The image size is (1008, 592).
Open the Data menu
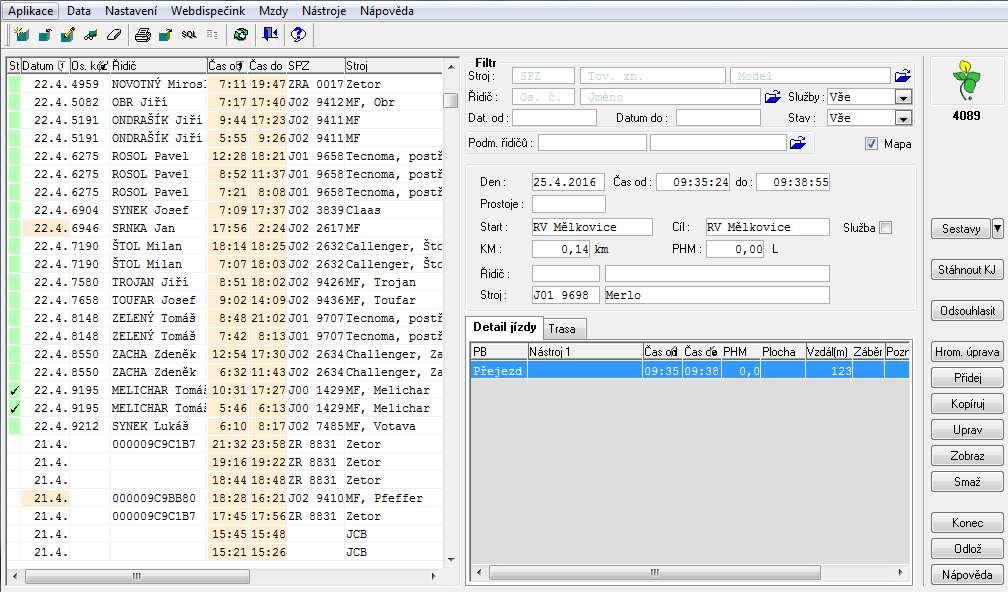point(78,11)
